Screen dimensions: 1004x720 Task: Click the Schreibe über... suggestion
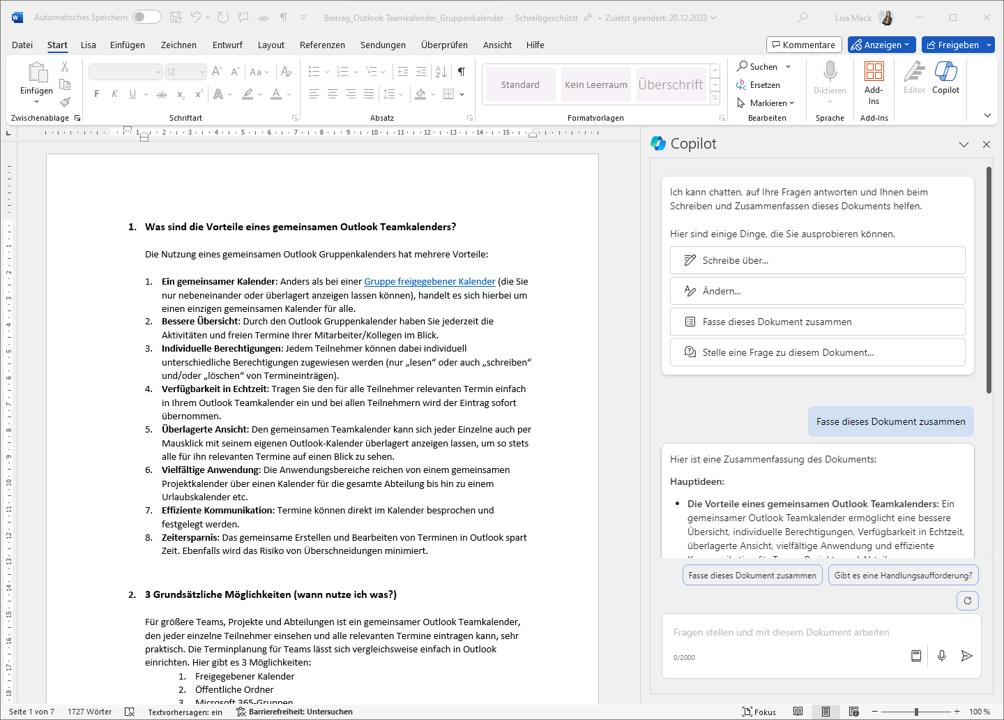tap(818, 260)
